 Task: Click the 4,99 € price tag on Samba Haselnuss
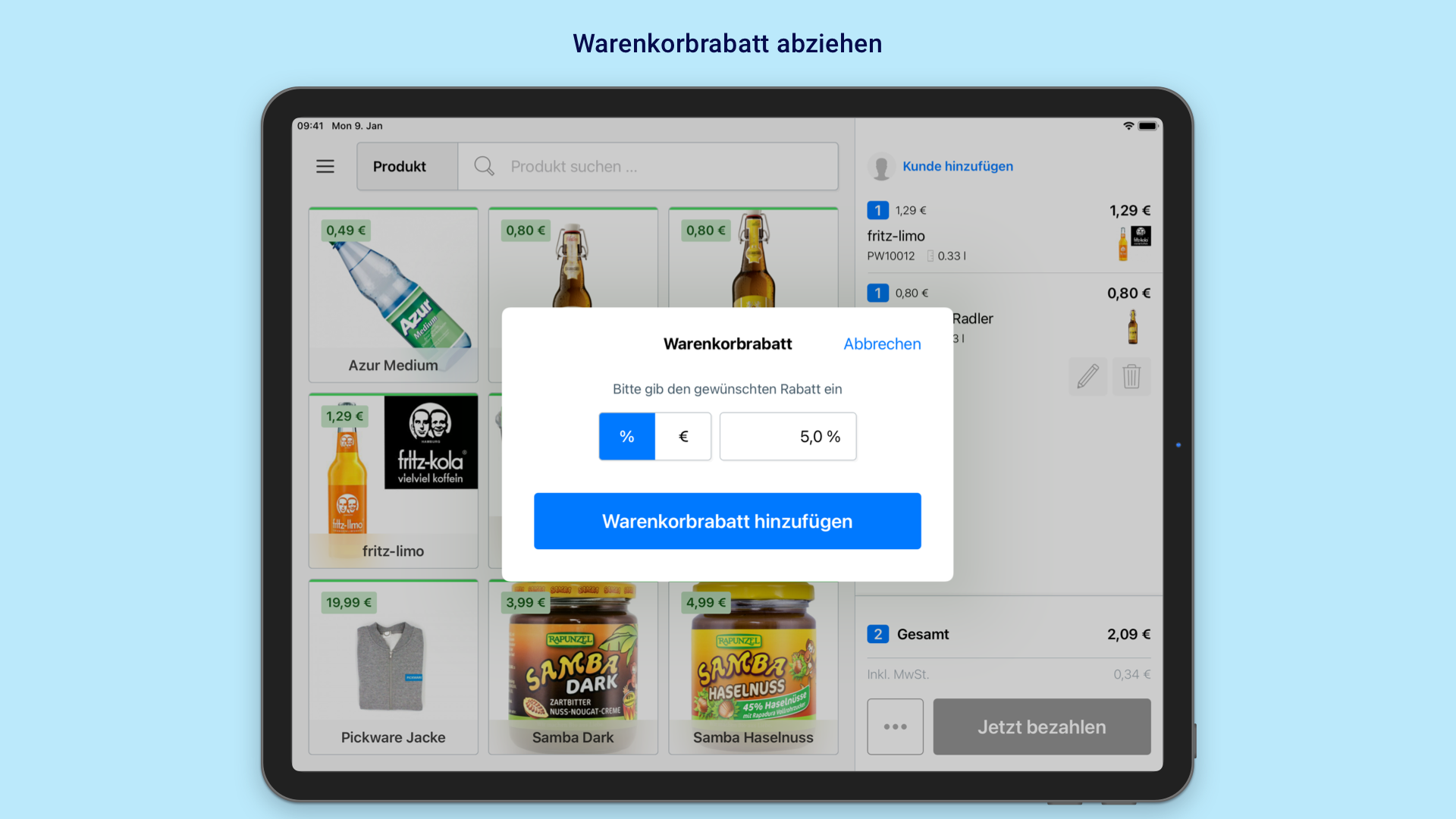(x=706, y=603)
